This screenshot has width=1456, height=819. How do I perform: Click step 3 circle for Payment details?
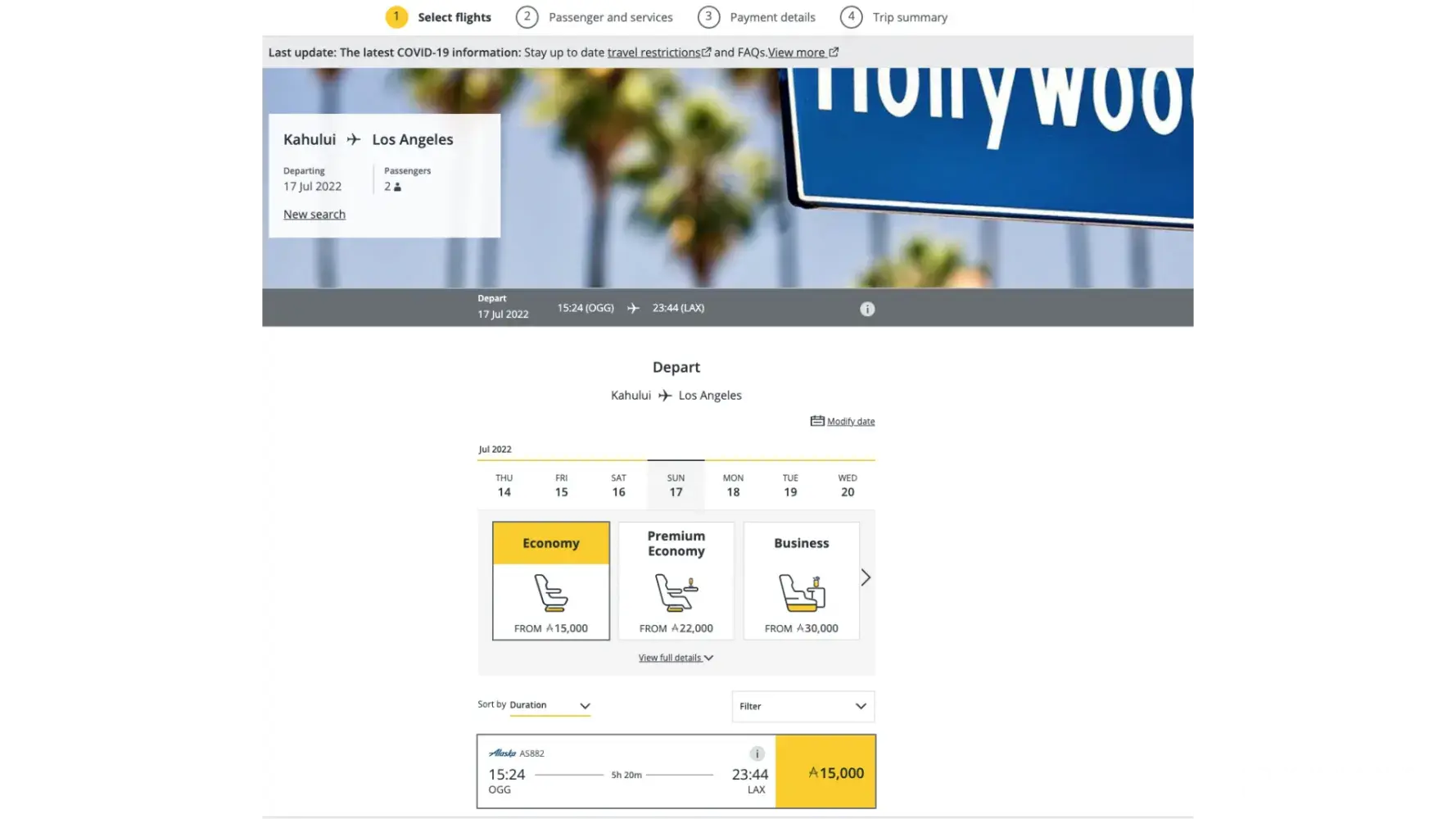[709, 17]
